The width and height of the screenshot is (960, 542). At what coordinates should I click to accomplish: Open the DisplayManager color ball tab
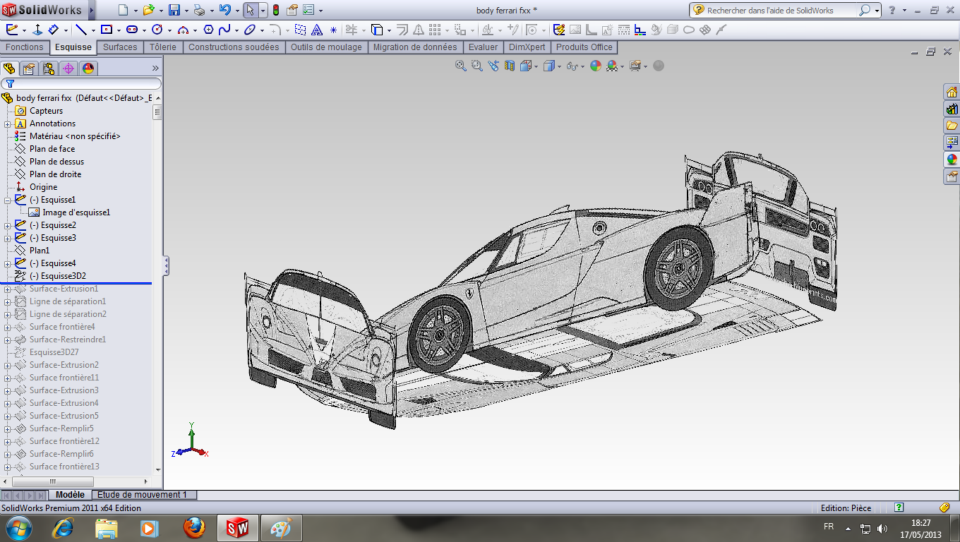88,68
